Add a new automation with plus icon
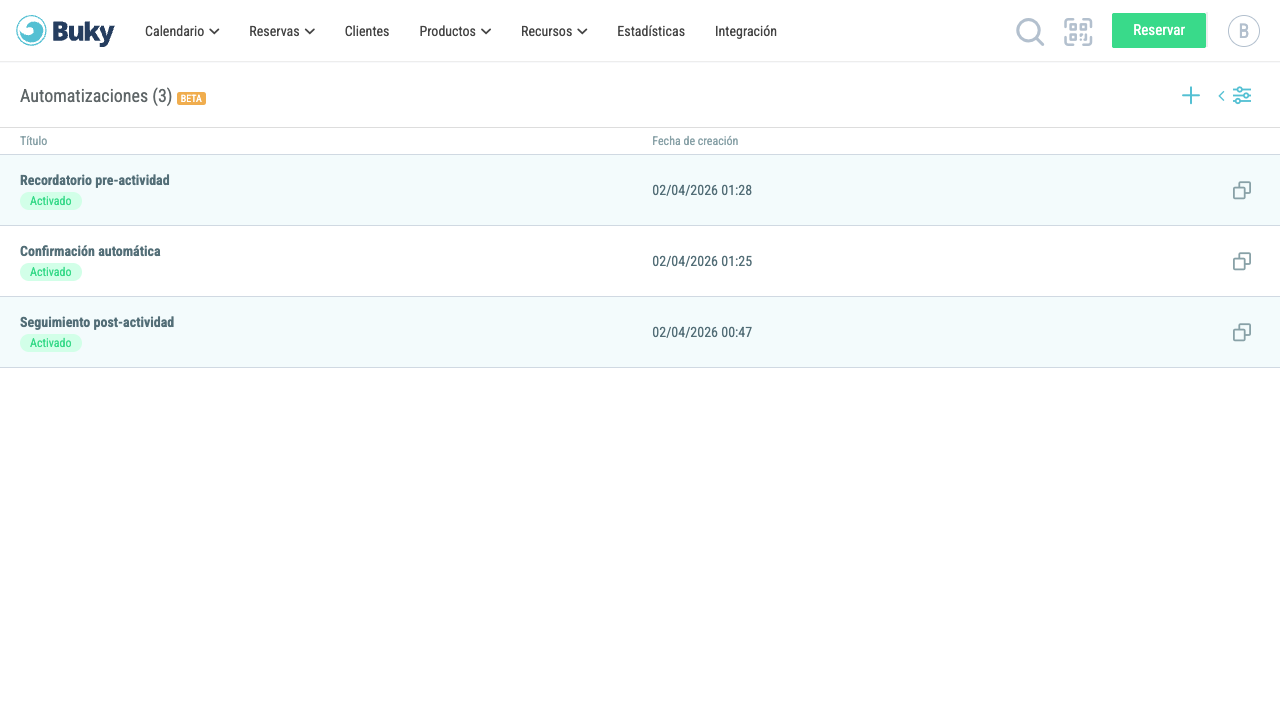 tap(1191, 96)
